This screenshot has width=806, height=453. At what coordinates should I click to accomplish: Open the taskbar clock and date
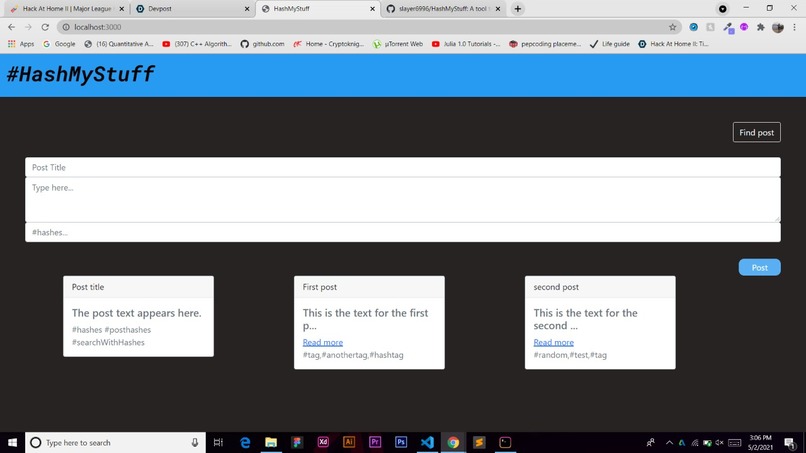(760, 442)
